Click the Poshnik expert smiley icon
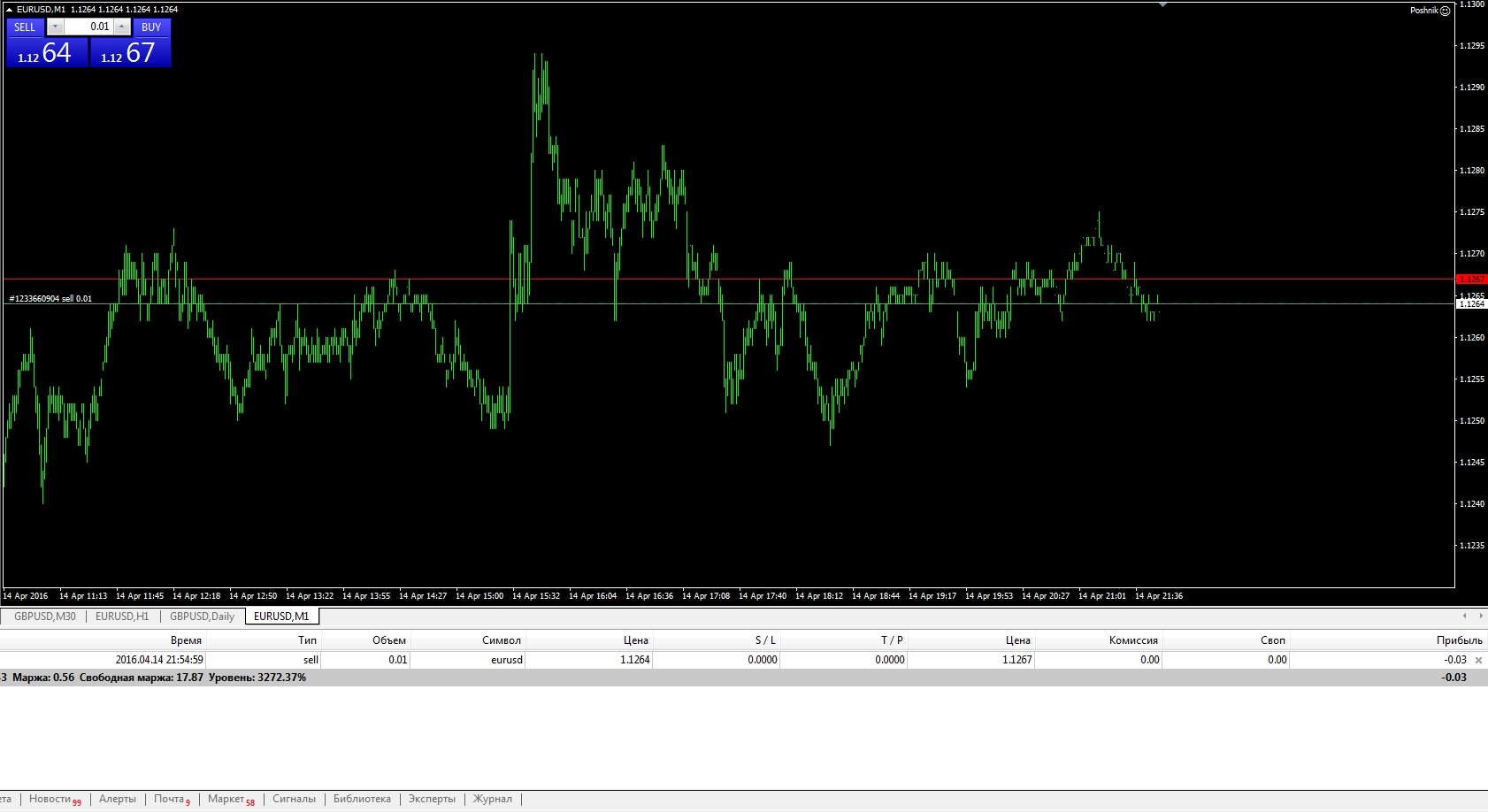Viewport: 1488px width, 812px height. pos(1445,11)
